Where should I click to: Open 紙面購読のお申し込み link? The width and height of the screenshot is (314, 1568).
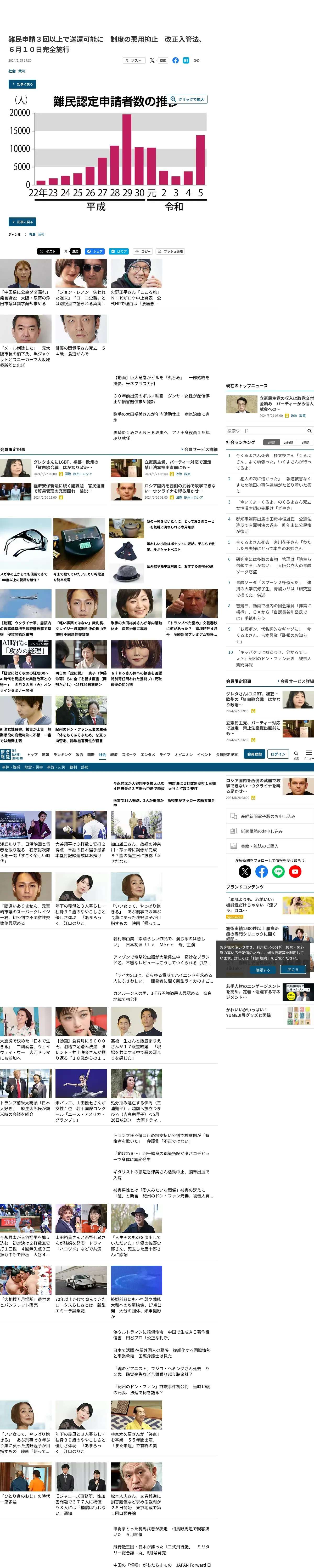[270, 832]
